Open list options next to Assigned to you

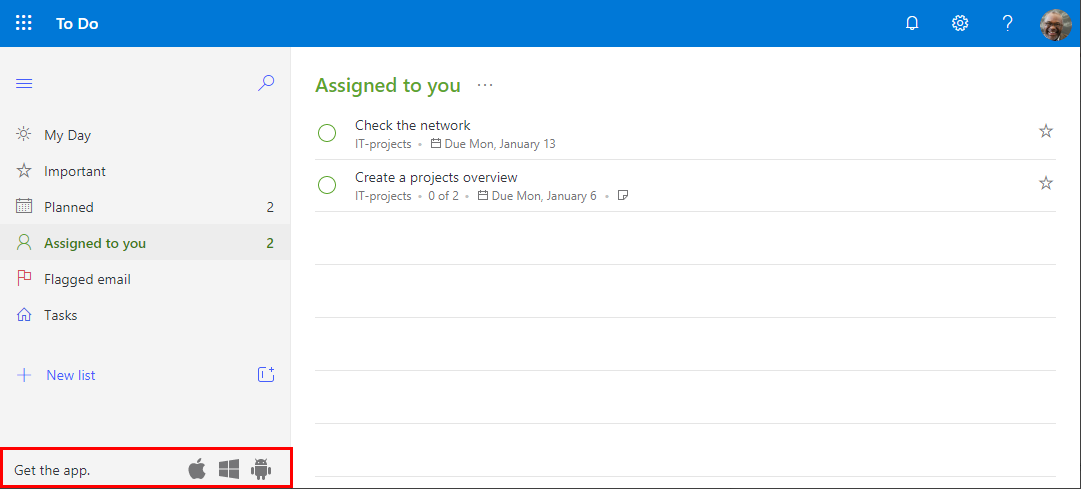click(485, 86)
